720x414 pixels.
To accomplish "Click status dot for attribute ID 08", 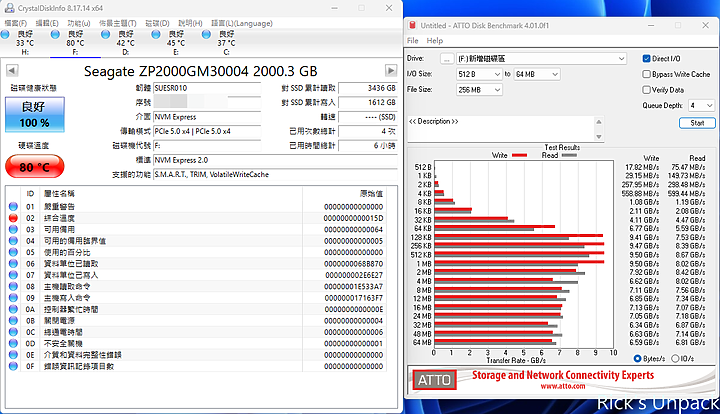I will pyautogui.click(x=13, y=286).
